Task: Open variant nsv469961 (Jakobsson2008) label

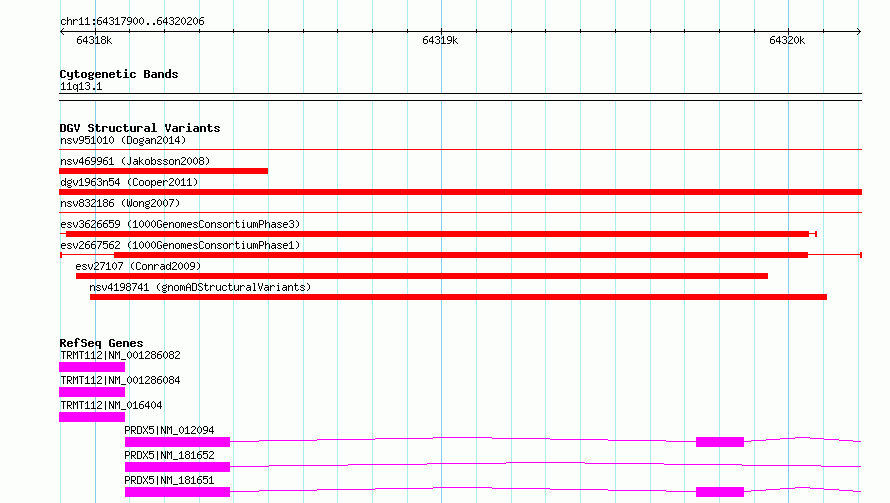Action: [135, 161]
